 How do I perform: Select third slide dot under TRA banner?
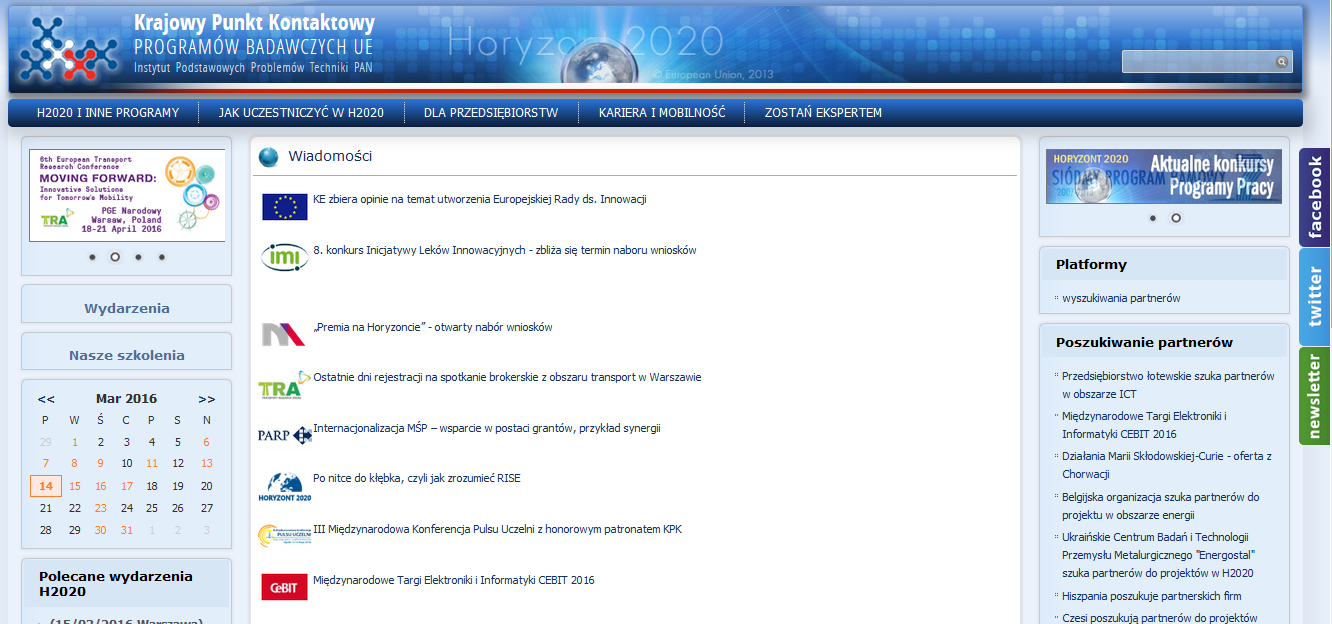tap(138, 257)
